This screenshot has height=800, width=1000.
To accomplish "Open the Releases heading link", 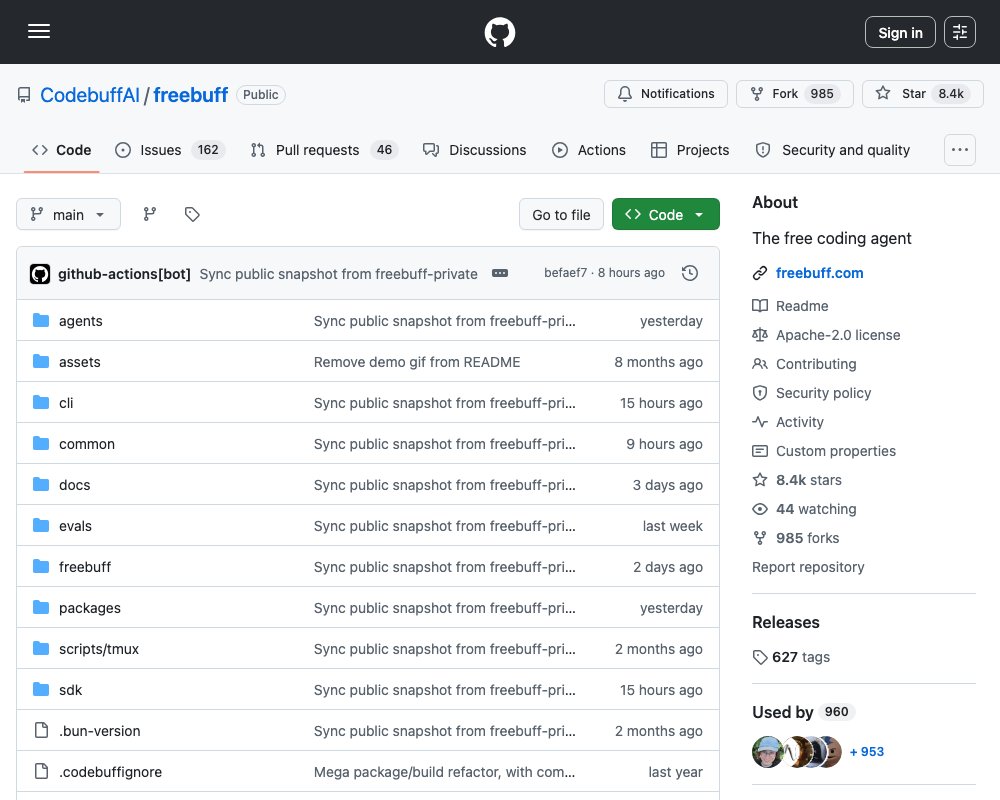I will (786, 622).
